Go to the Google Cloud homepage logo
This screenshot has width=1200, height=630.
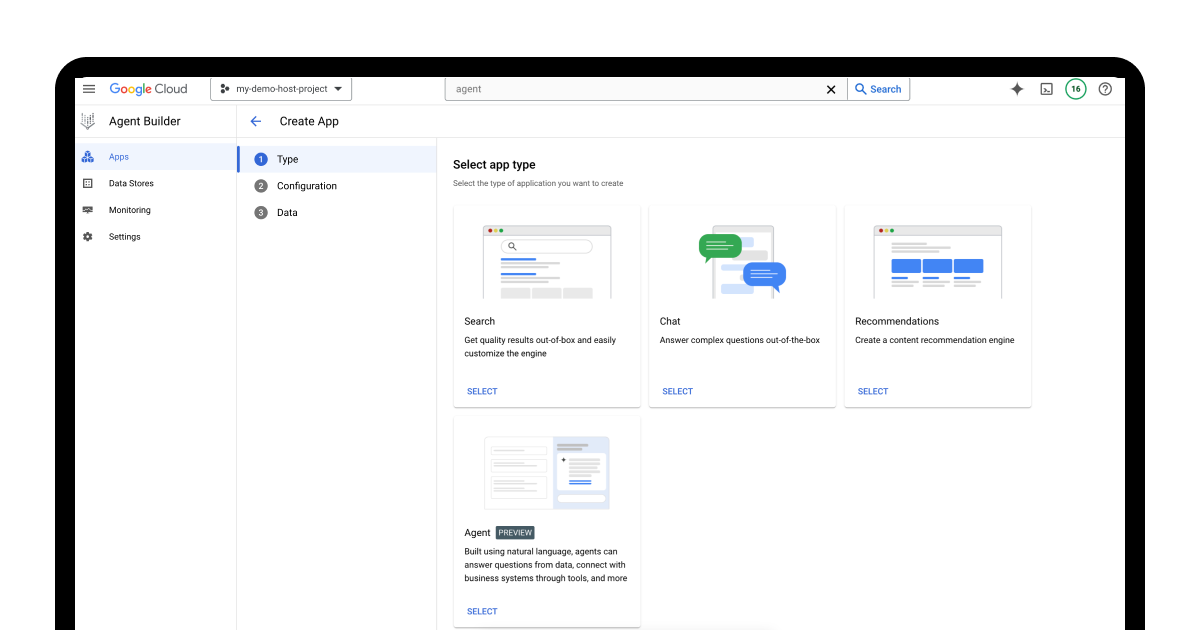pyautogui.click(x=148, y=88)
